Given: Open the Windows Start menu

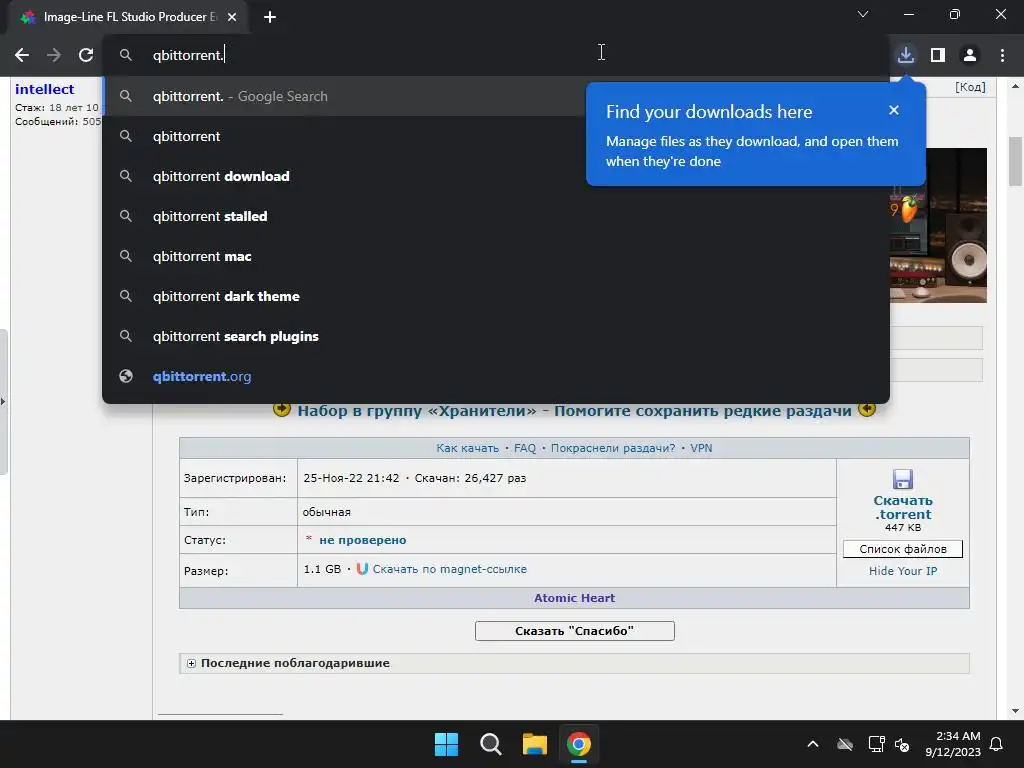Looking at the screenshot, I should 447,744.
